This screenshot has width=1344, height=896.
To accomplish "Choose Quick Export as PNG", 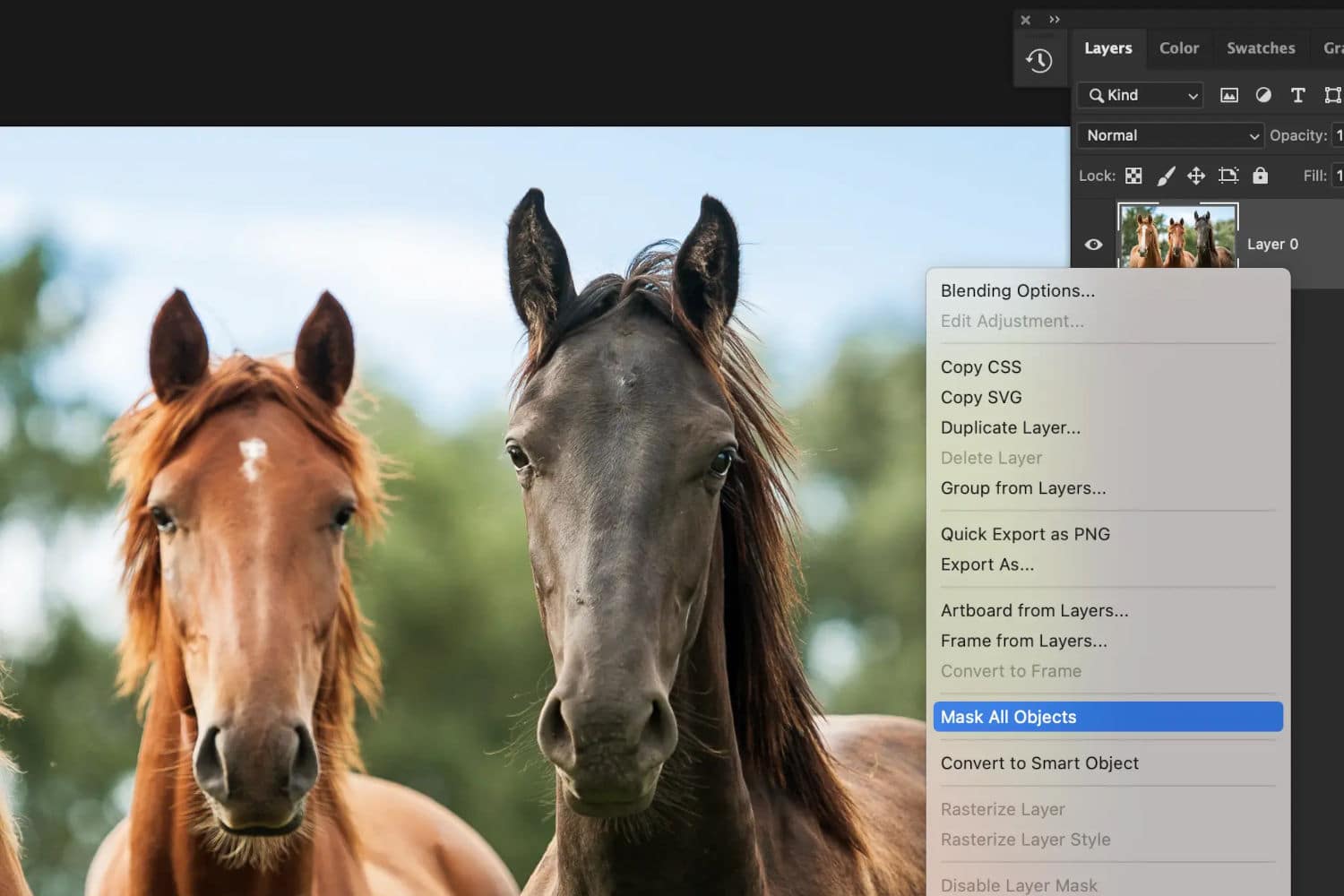I will coord(1025,534).
